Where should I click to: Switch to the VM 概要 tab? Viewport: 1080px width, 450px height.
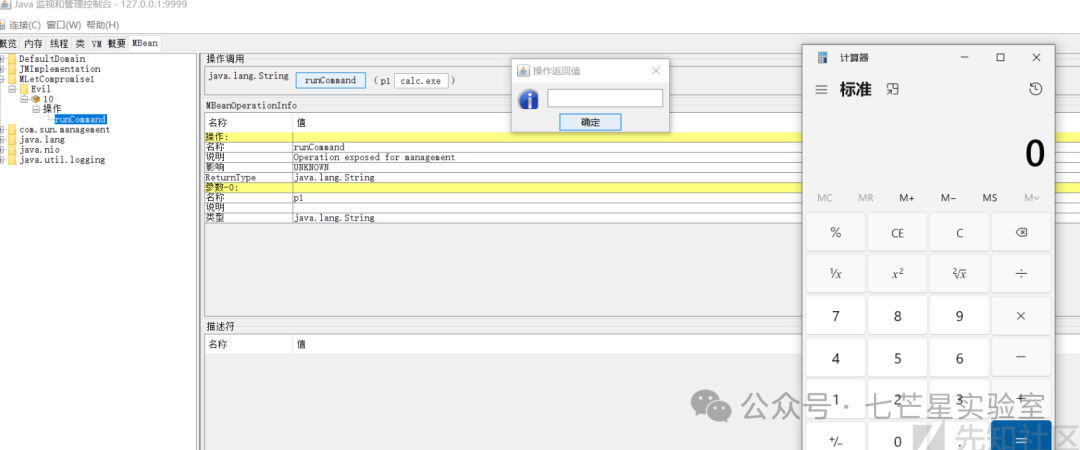pos(109,43)
